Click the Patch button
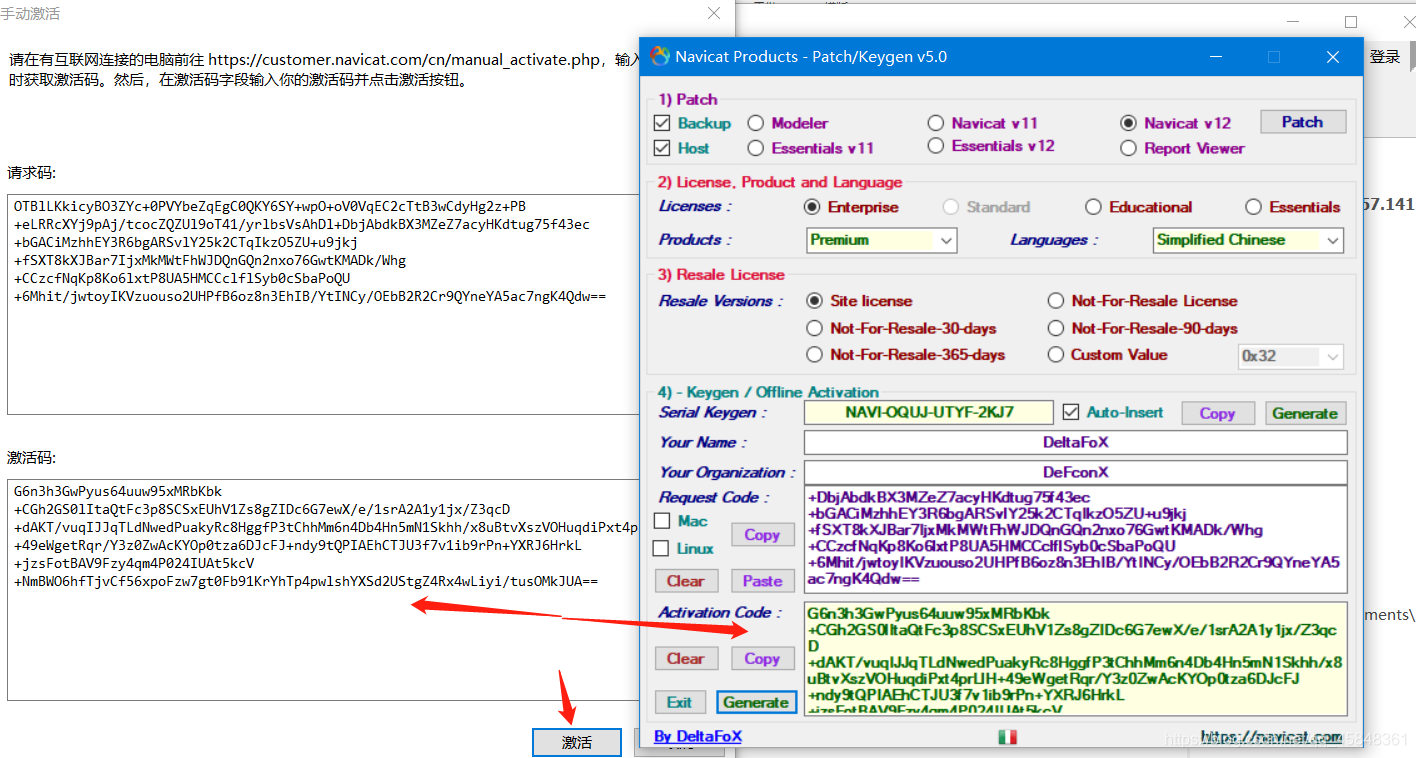 coord(1302,122)
